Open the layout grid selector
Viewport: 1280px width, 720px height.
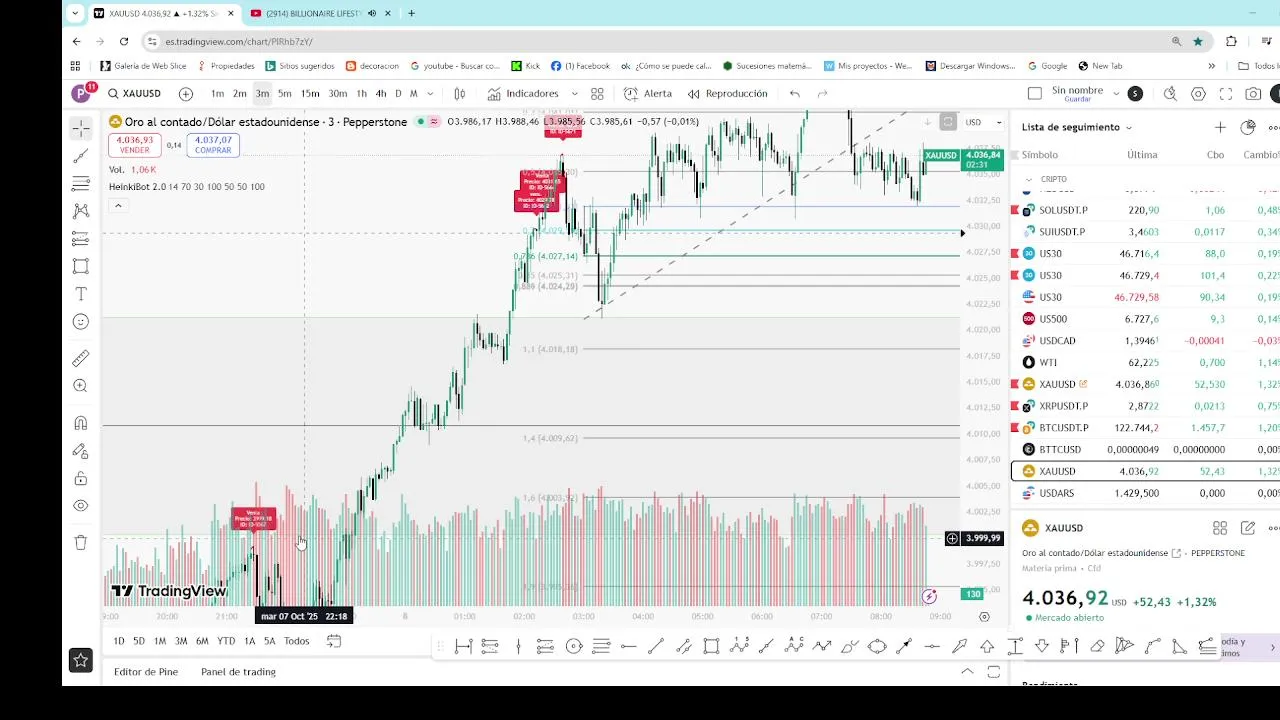597,94
